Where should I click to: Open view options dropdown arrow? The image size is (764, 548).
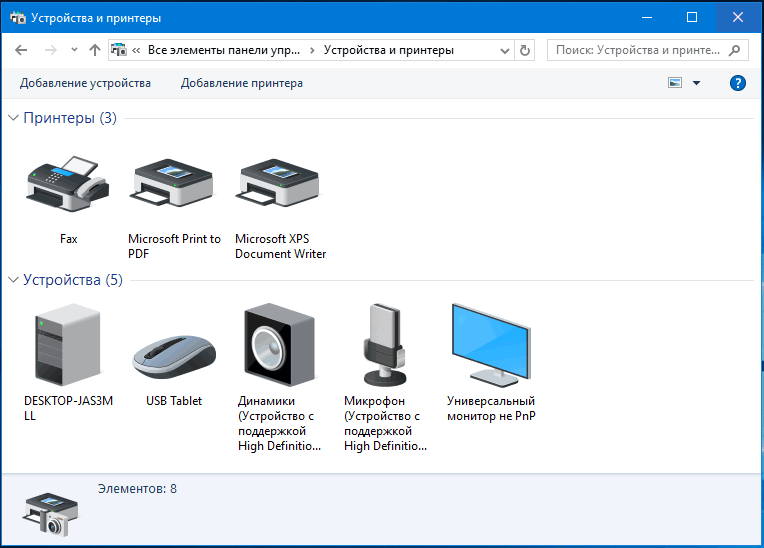pos(696,83)
